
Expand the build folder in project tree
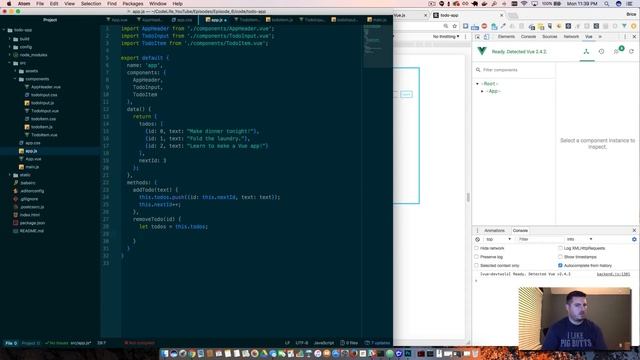coord(9,39)
